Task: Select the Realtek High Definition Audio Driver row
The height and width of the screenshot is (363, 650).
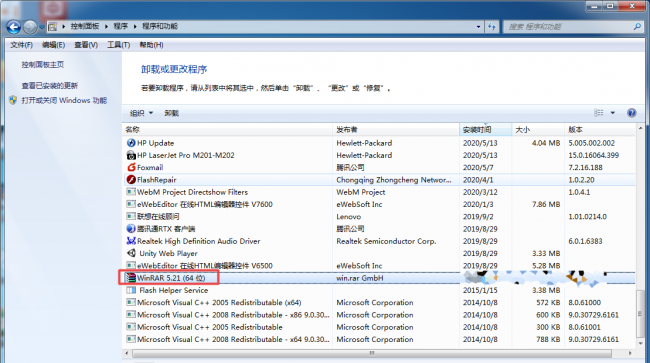Action: coord(379,241)
